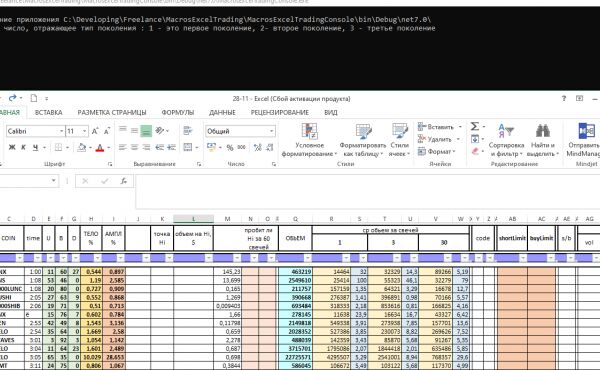Decrease font size with the smaller A icon
The height and width of the screenshot is (370, 600).
pyautogui.click(x=107, y=131)
